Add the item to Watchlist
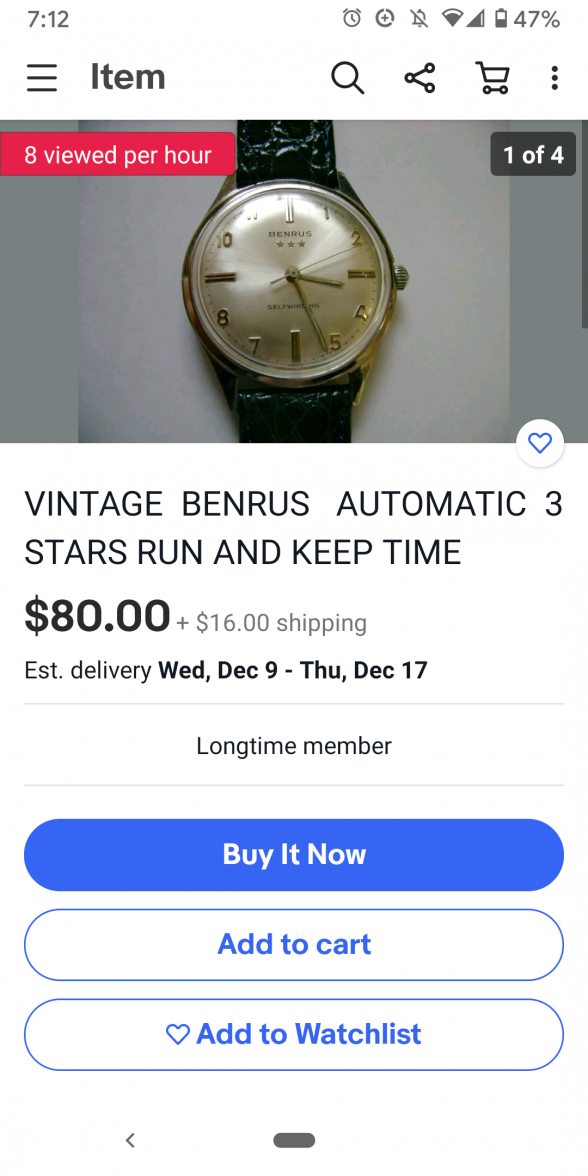 click(x=294, y=1034)
